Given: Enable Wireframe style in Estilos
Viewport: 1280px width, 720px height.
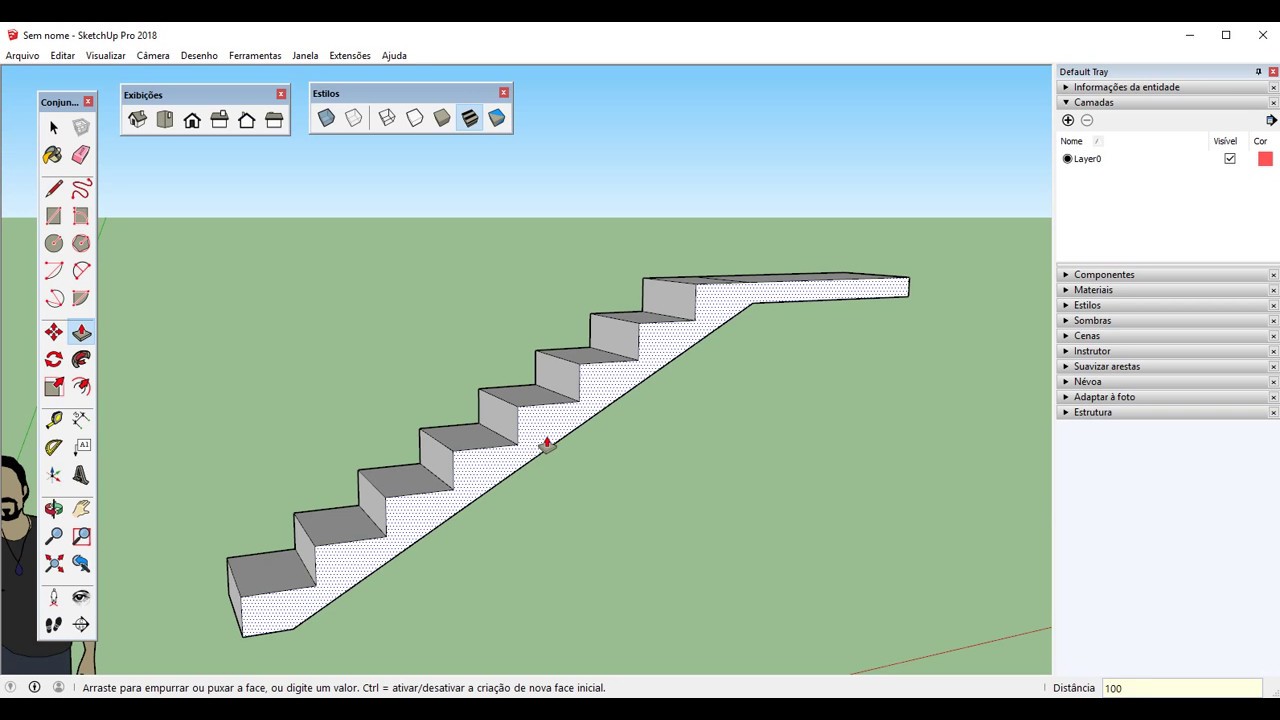Looking at the screenshot, I should (387, 118).
